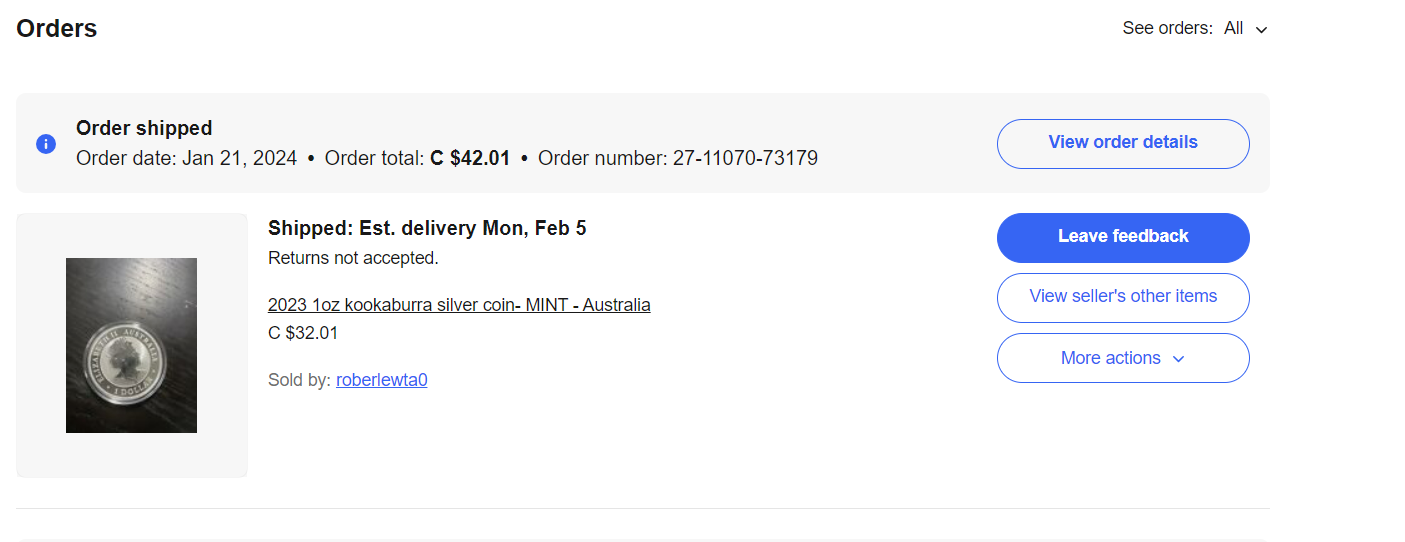Image resolution: width=1405 pixels, height=542 pixels.
Task: Open the kookaburra silver coin listing link
Action: [x=459, y=305]
